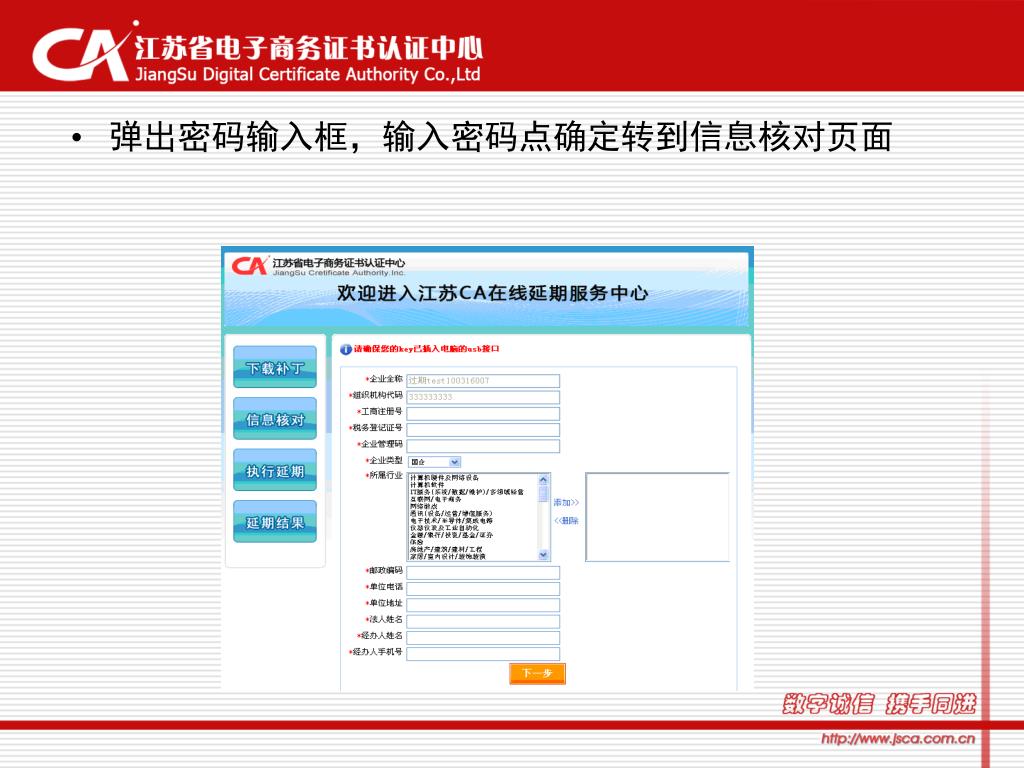Click the 企业全称 input field
Image resolution: width=1024 pixels, height=768 pixels.
[483, 381]
